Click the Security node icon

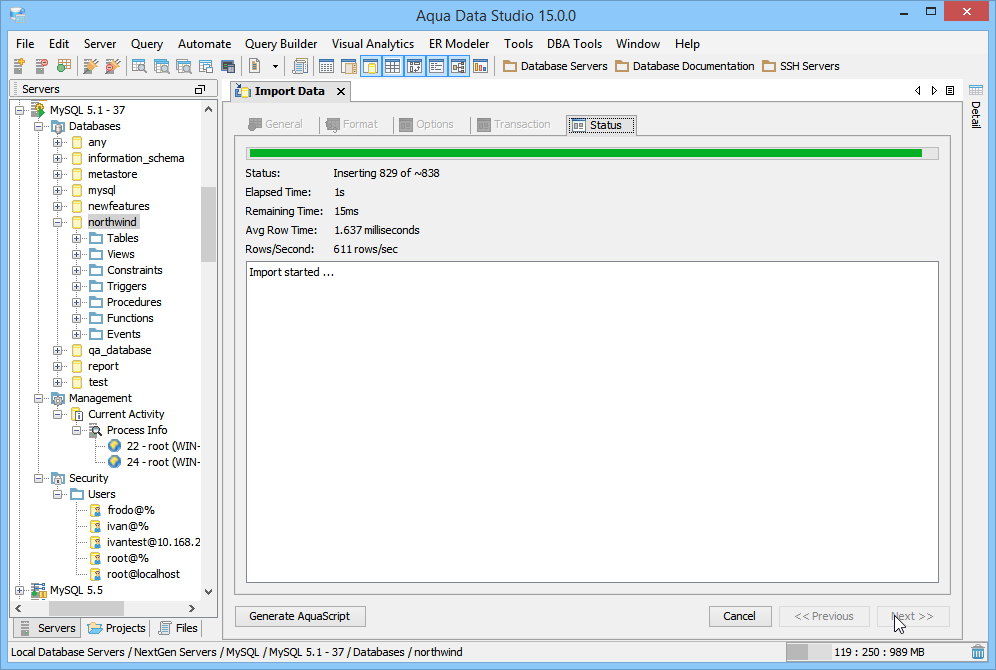58,478
